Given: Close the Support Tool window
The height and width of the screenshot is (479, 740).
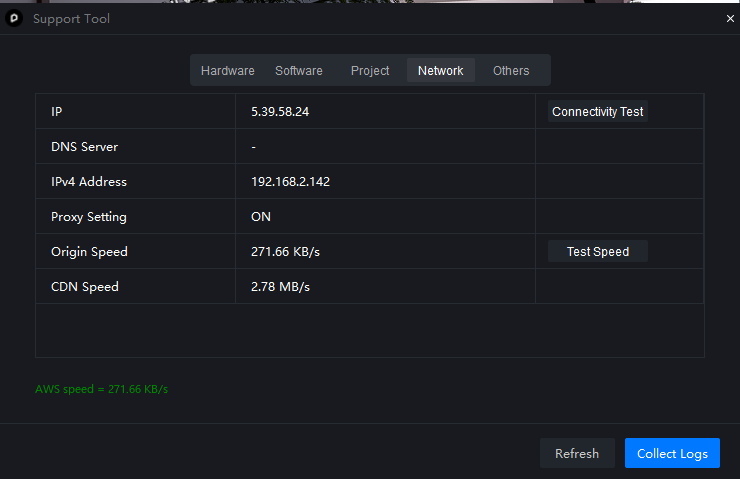Looking at the screenshot, I should point(729,19).
